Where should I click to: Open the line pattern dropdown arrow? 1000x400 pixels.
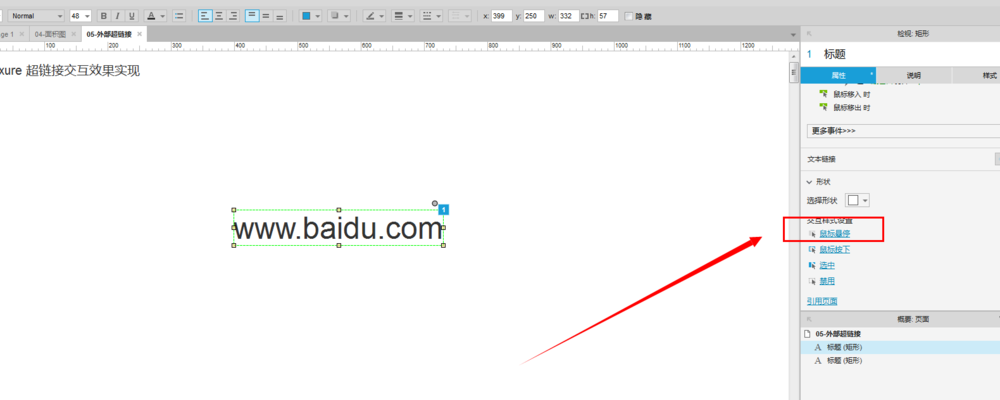(x=439, y=16)
